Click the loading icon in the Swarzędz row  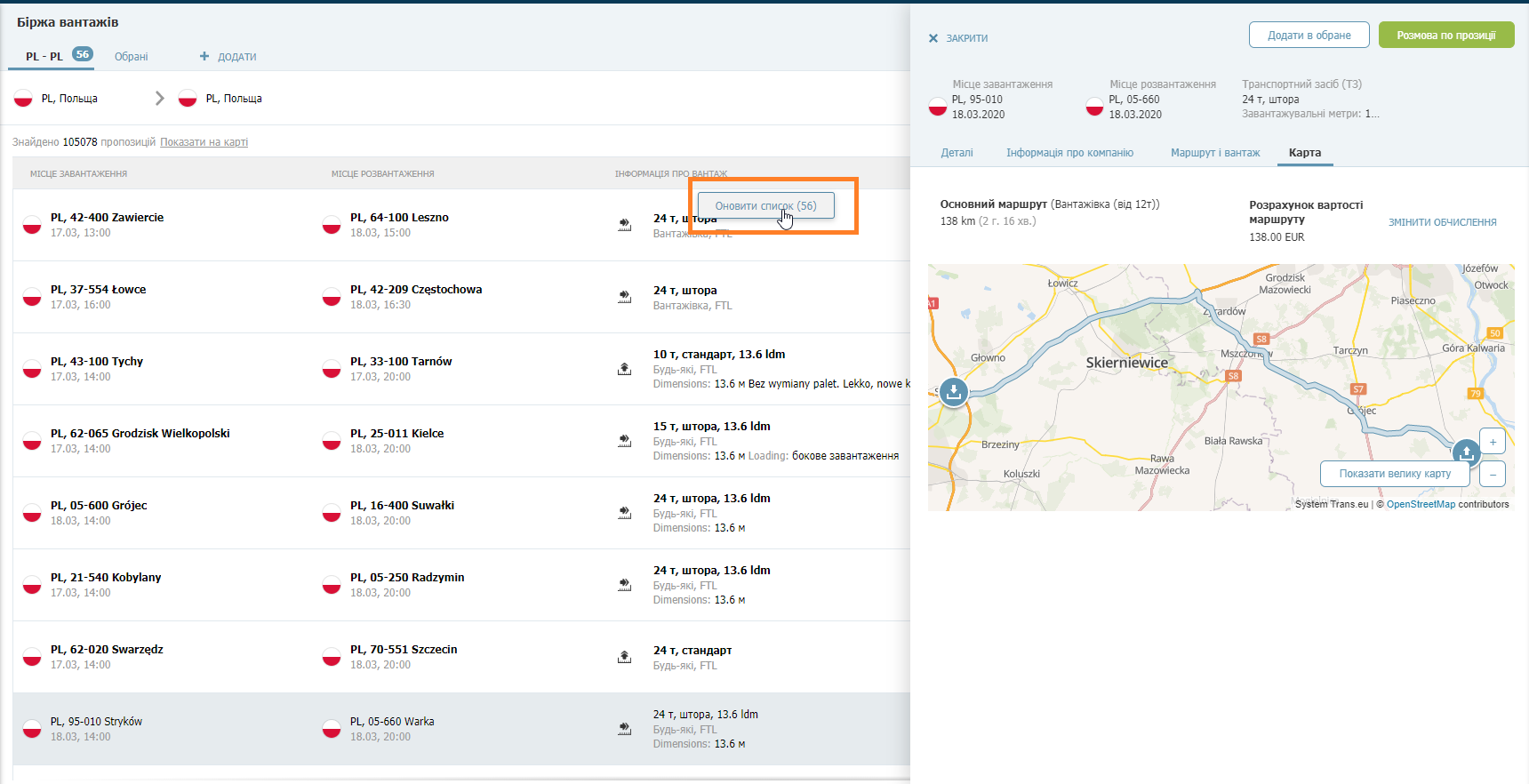(x=625, y=657)
